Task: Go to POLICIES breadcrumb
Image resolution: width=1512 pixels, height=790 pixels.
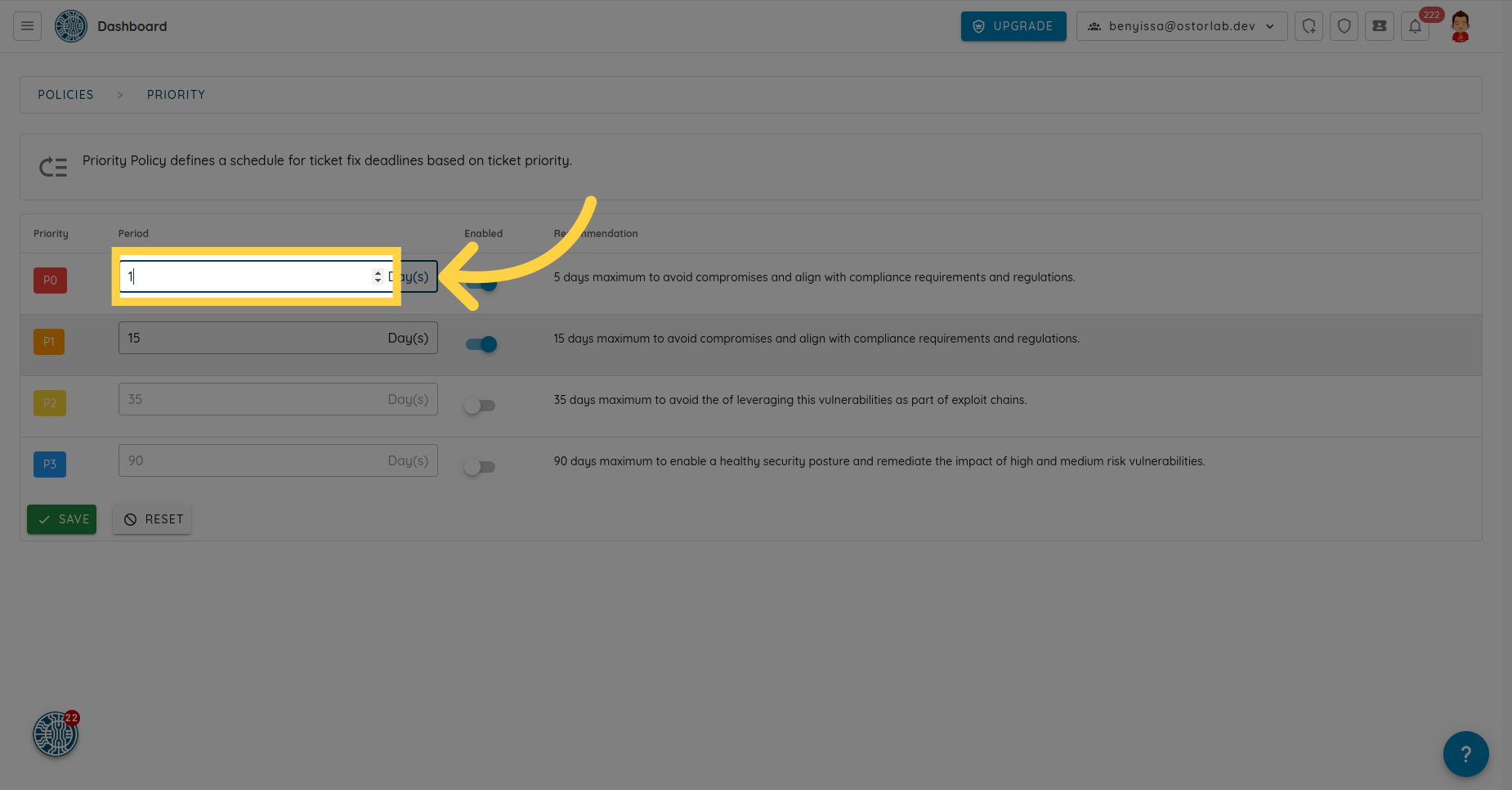Action: coord(65,95)
